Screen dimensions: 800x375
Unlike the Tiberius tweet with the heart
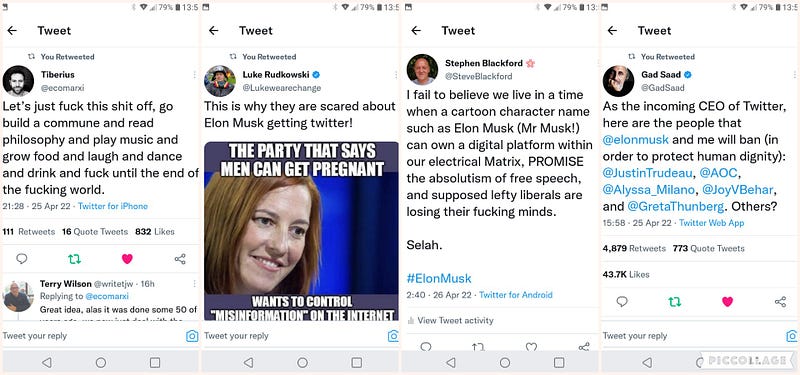coord(127,259)
